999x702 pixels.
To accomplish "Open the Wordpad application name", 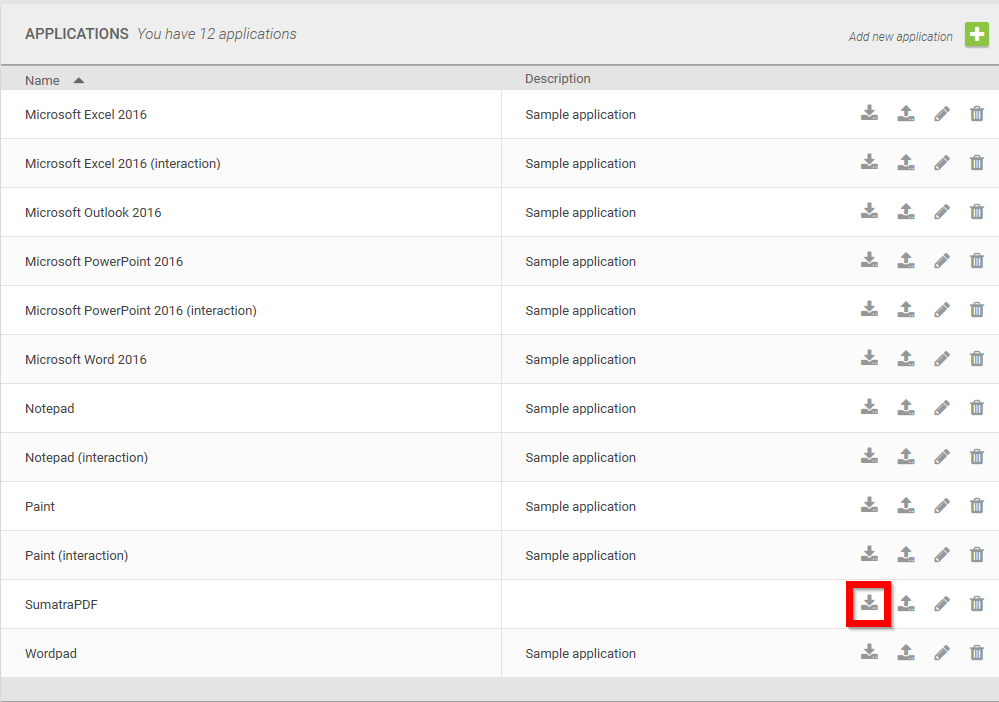I will pyautogui.click(x=51, y=654).
